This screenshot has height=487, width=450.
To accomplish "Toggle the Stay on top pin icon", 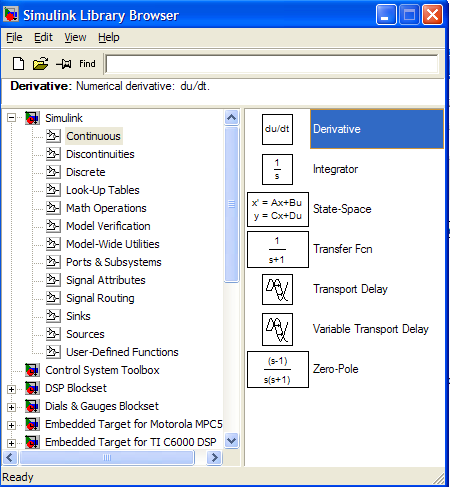I will tap(64, 63).
